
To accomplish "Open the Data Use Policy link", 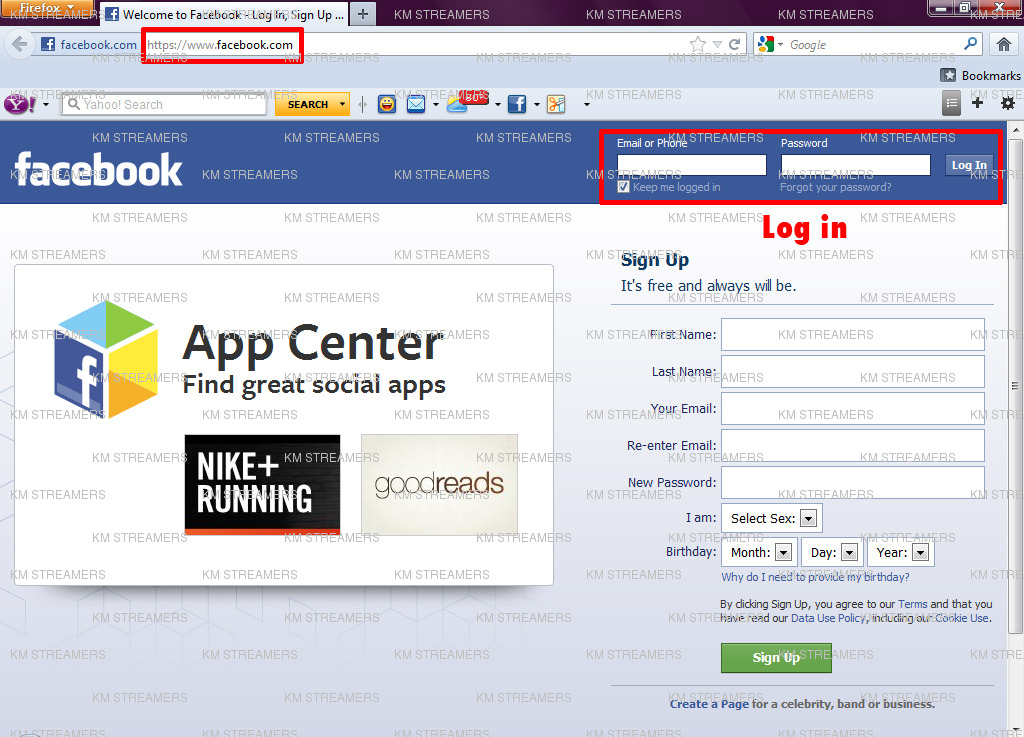I will (x=827, y=618).
